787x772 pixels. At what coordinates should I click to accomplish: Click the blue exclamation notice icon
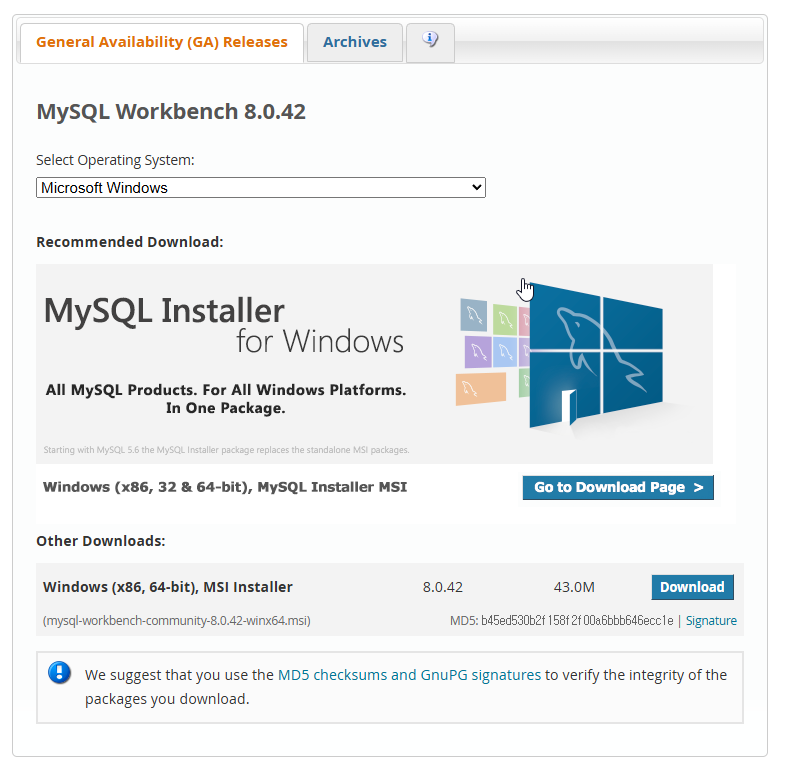tap(60, 673)
